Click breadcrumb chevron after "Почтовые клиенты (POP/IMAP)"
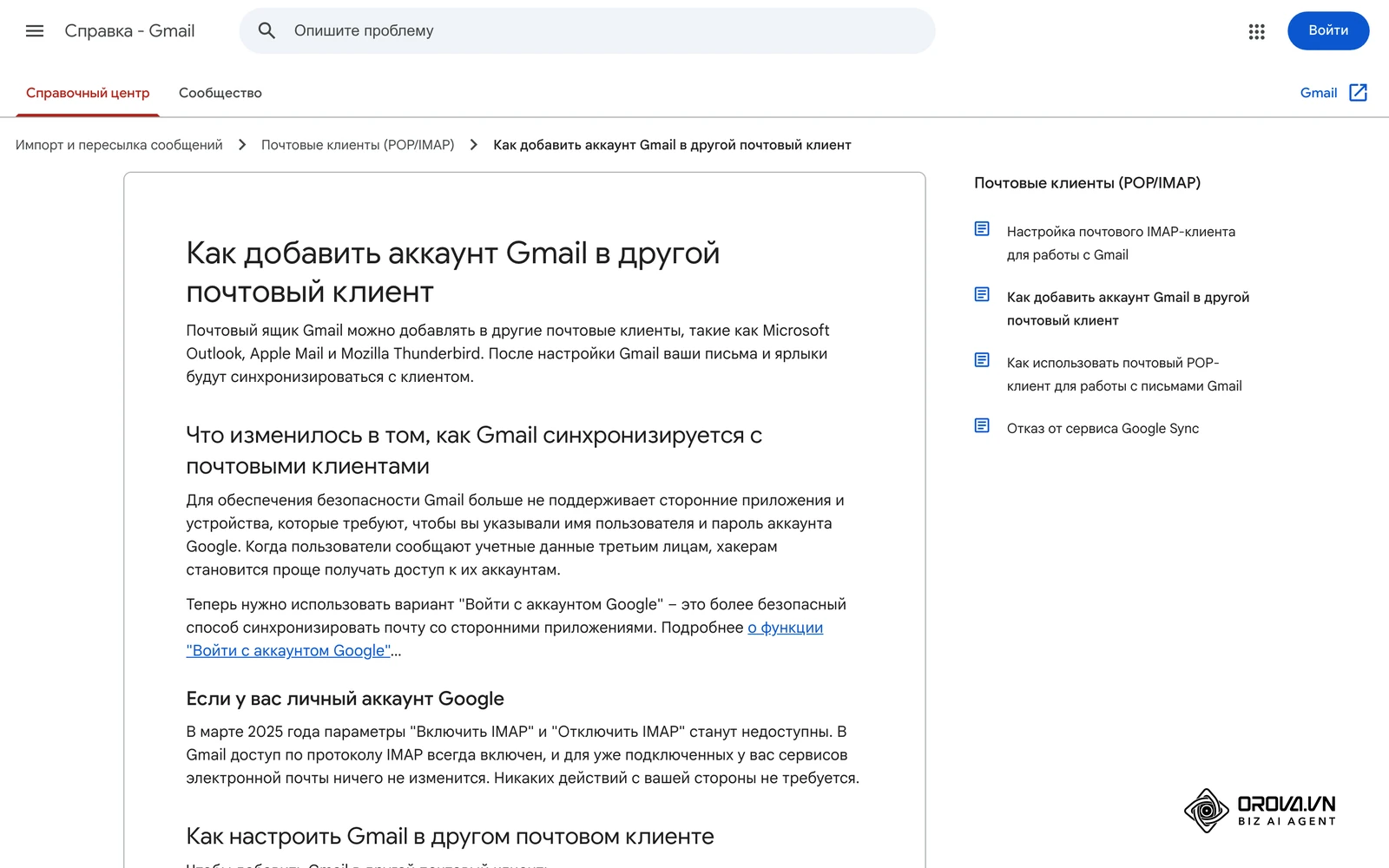The height and width of the screenshot is (868, 1389). pyautogui.click(x=474, y=145)
